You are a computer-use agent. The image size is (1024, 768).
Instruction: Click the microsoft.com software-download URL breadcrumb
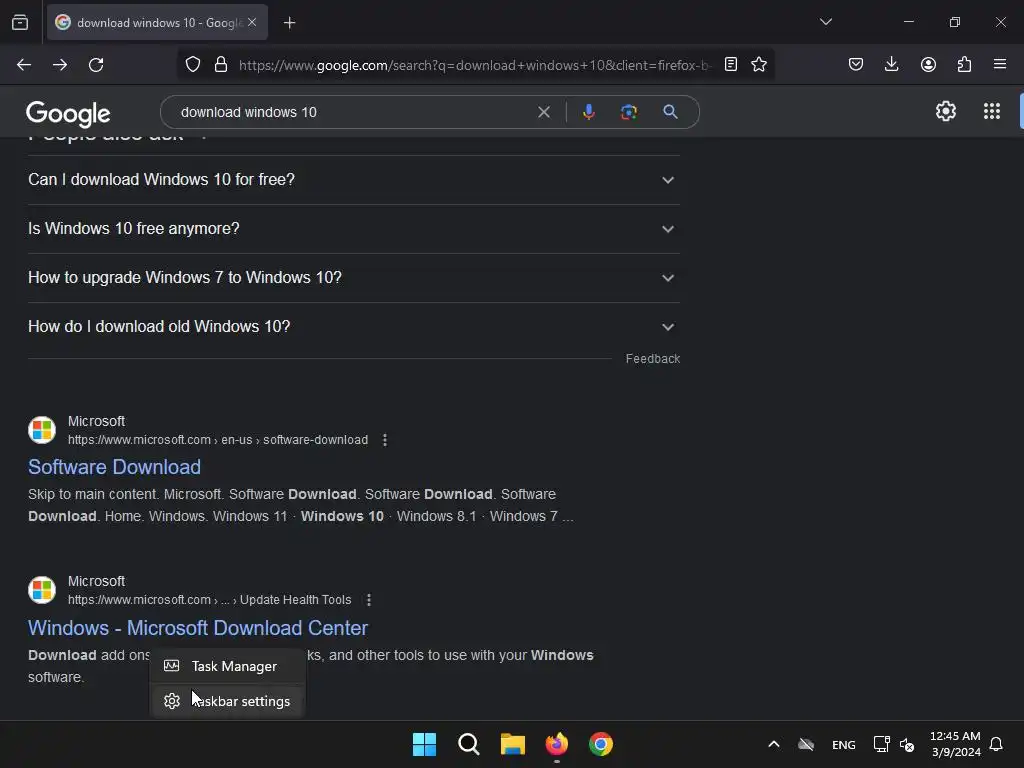tap(217, 440)
